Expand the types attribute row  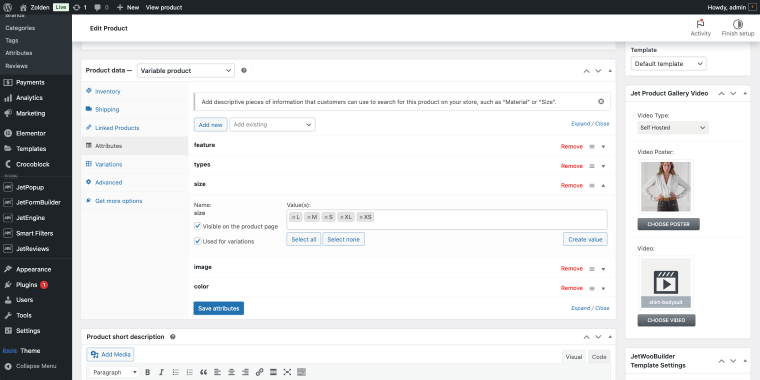[x=603, y=166]
